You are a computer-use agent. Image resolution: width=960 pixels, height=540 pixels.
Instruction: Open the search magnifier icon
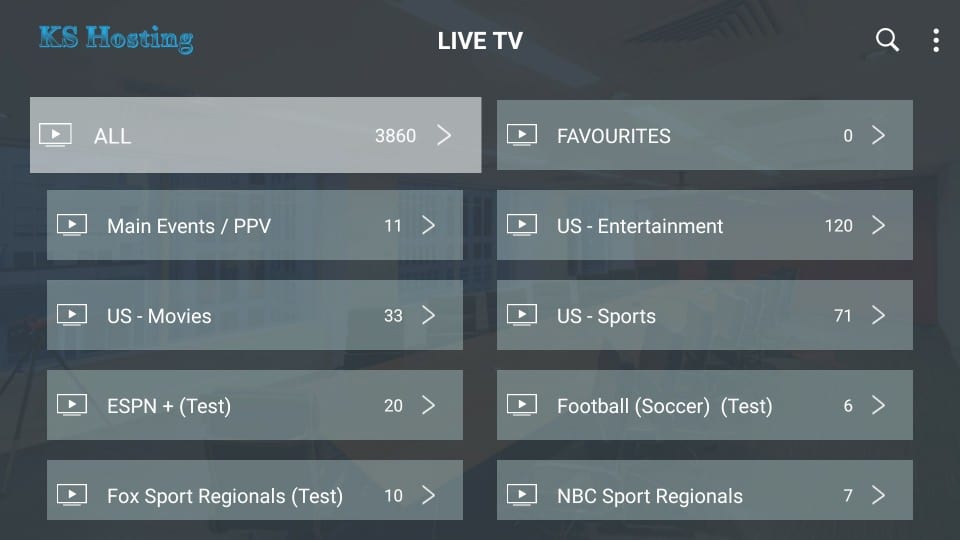[887, 40]
